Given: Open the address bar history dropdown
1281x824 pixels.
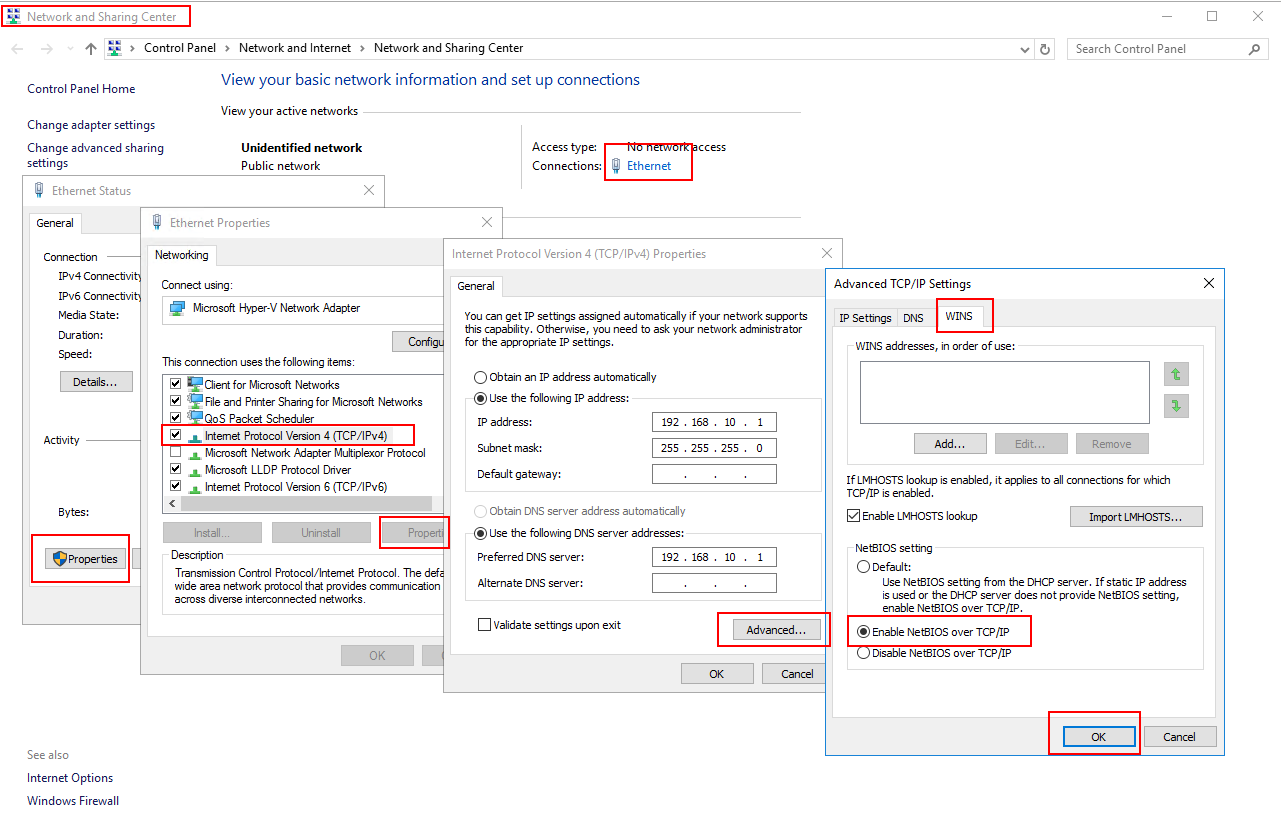Looking at the screenshot, I should tap(1025, 49).
